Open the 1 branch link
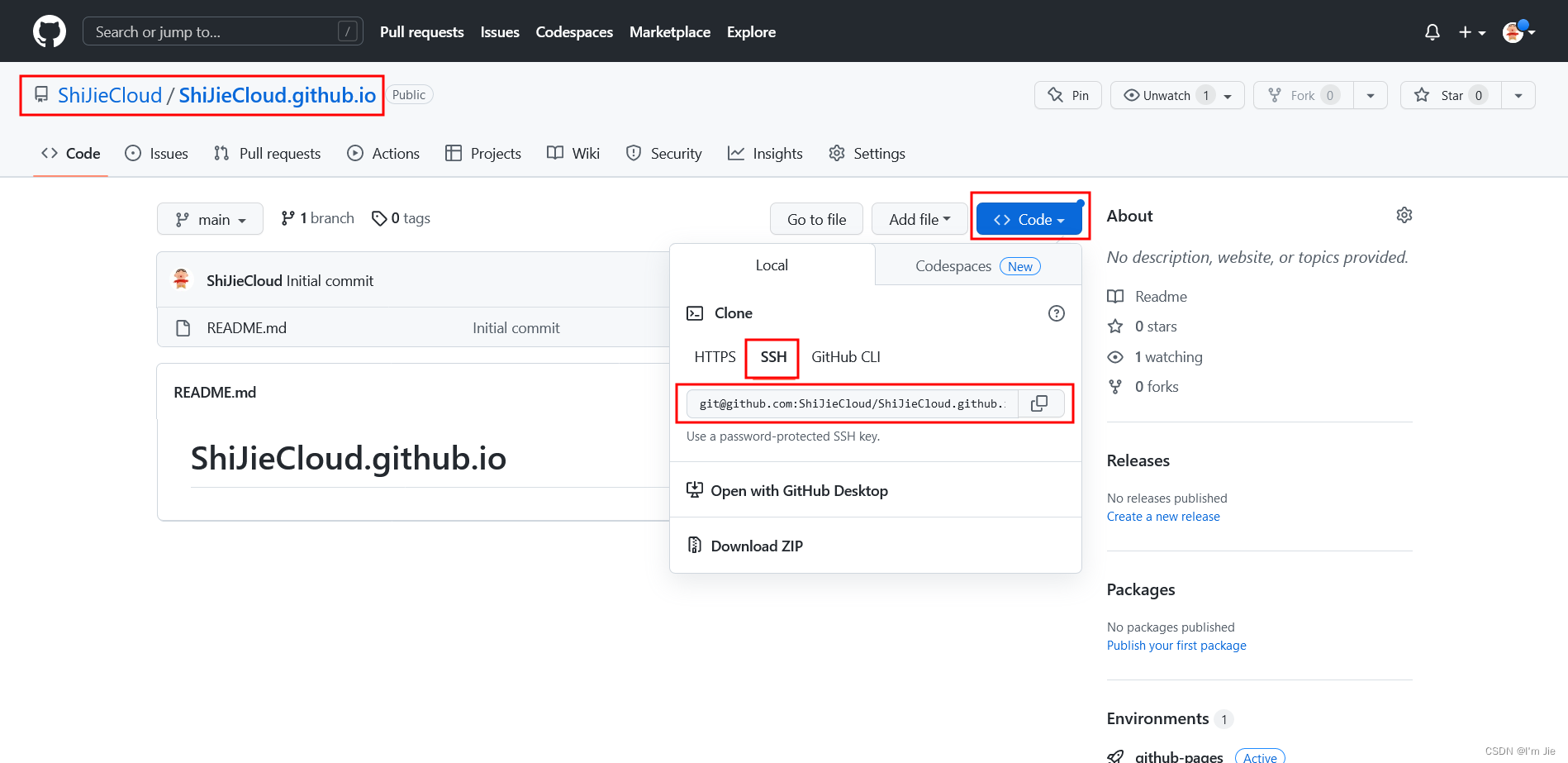1568x763 pixels. pyautogui.click(x=317, y=218)
